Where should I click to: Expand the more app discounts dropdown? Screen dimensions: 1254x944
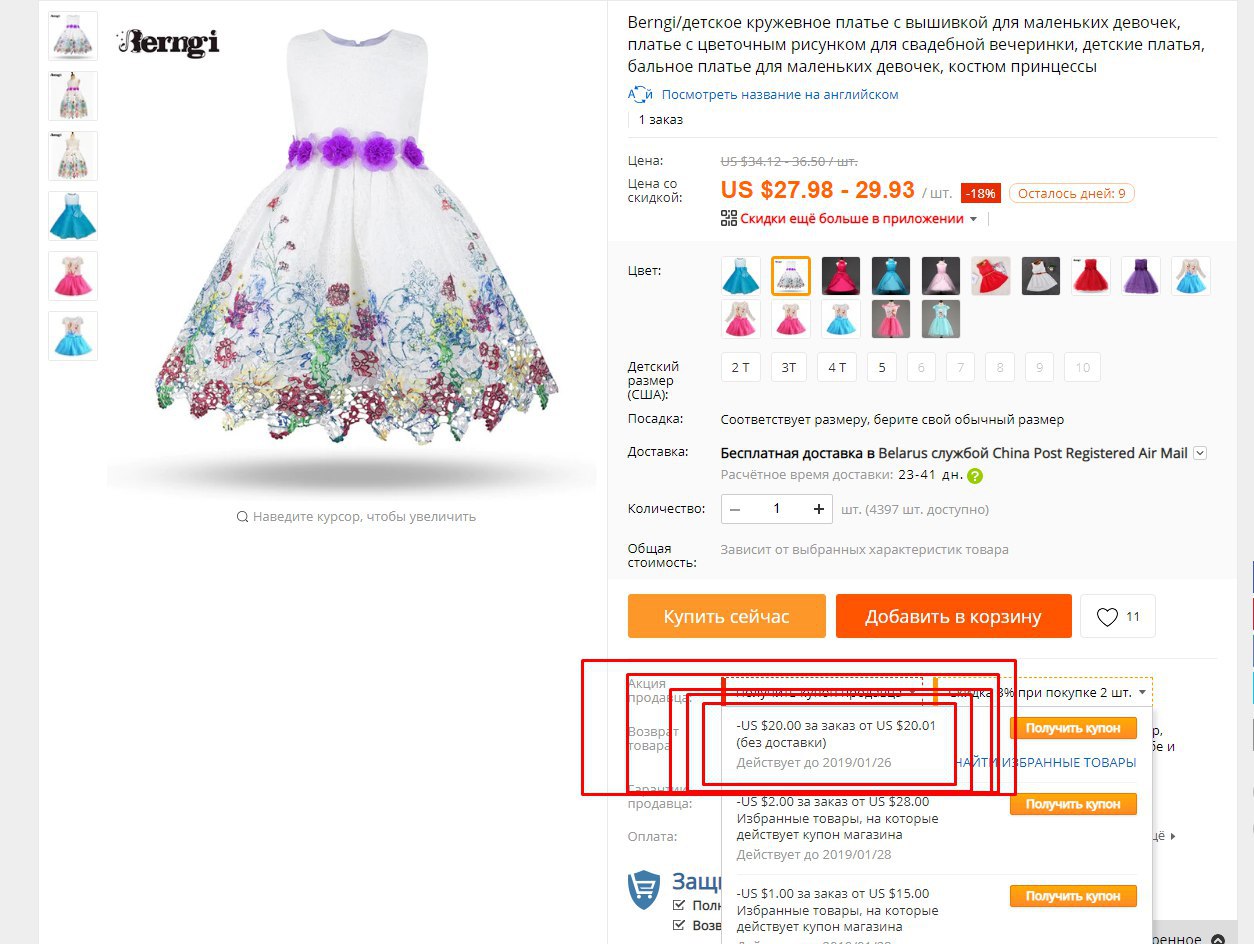pos(973,219)
